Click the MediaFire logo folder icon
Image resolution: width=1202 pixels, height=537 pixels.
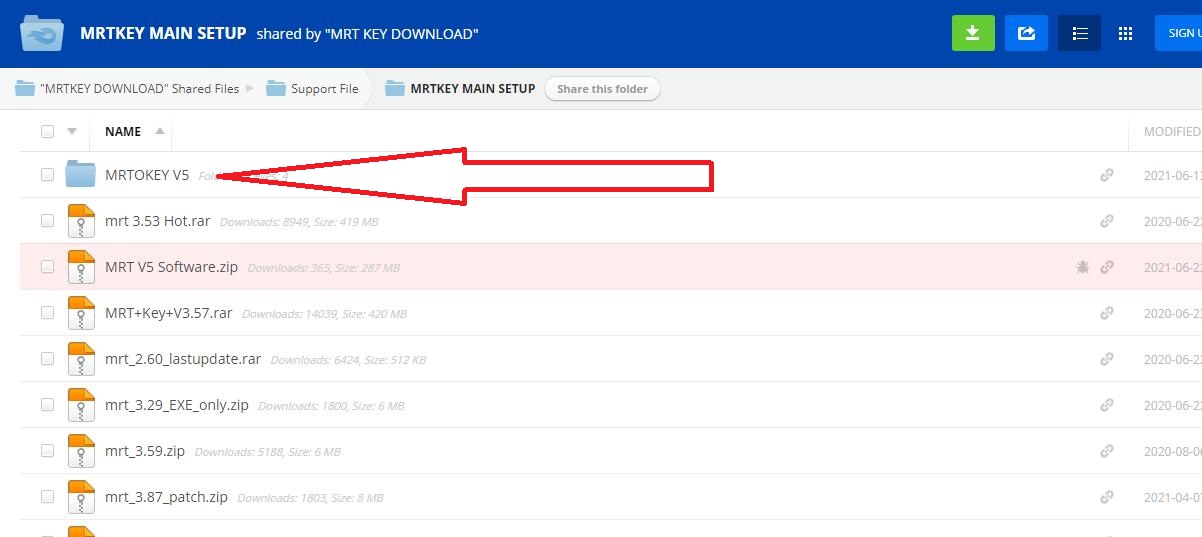coord(43,33)
